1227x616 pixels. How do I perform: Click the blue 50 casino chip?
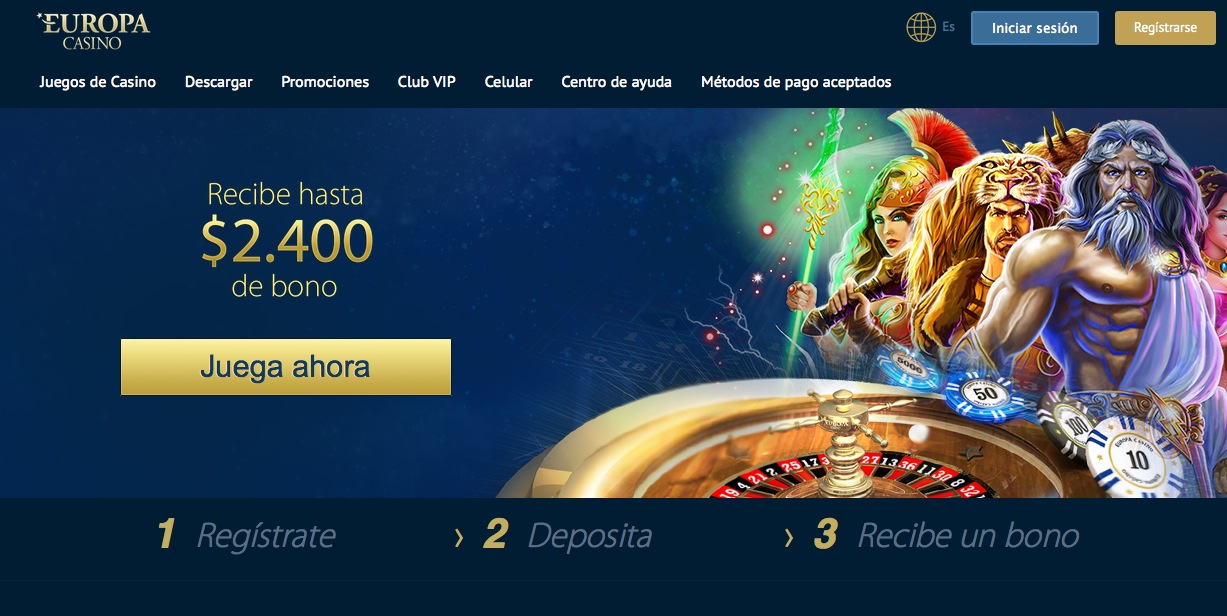(x=986, y=392)
